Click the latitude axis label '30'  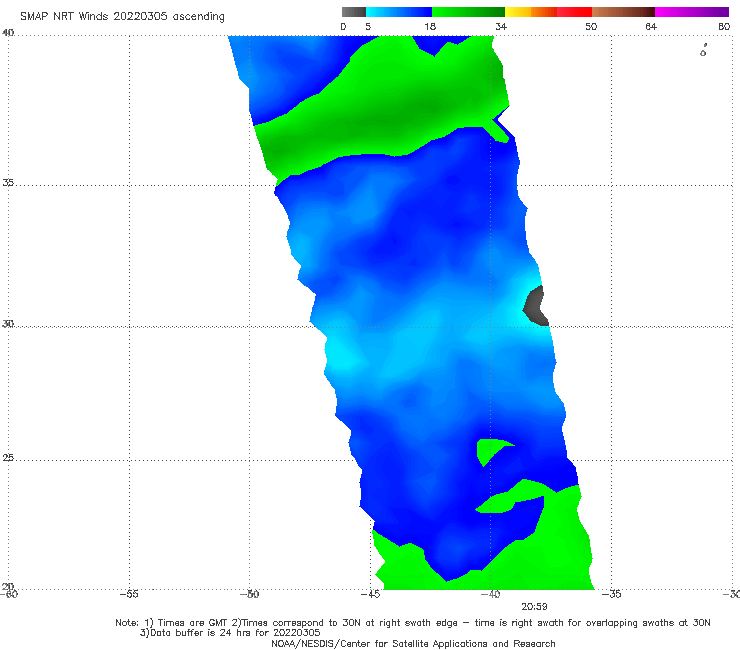(x=8, y=324)
